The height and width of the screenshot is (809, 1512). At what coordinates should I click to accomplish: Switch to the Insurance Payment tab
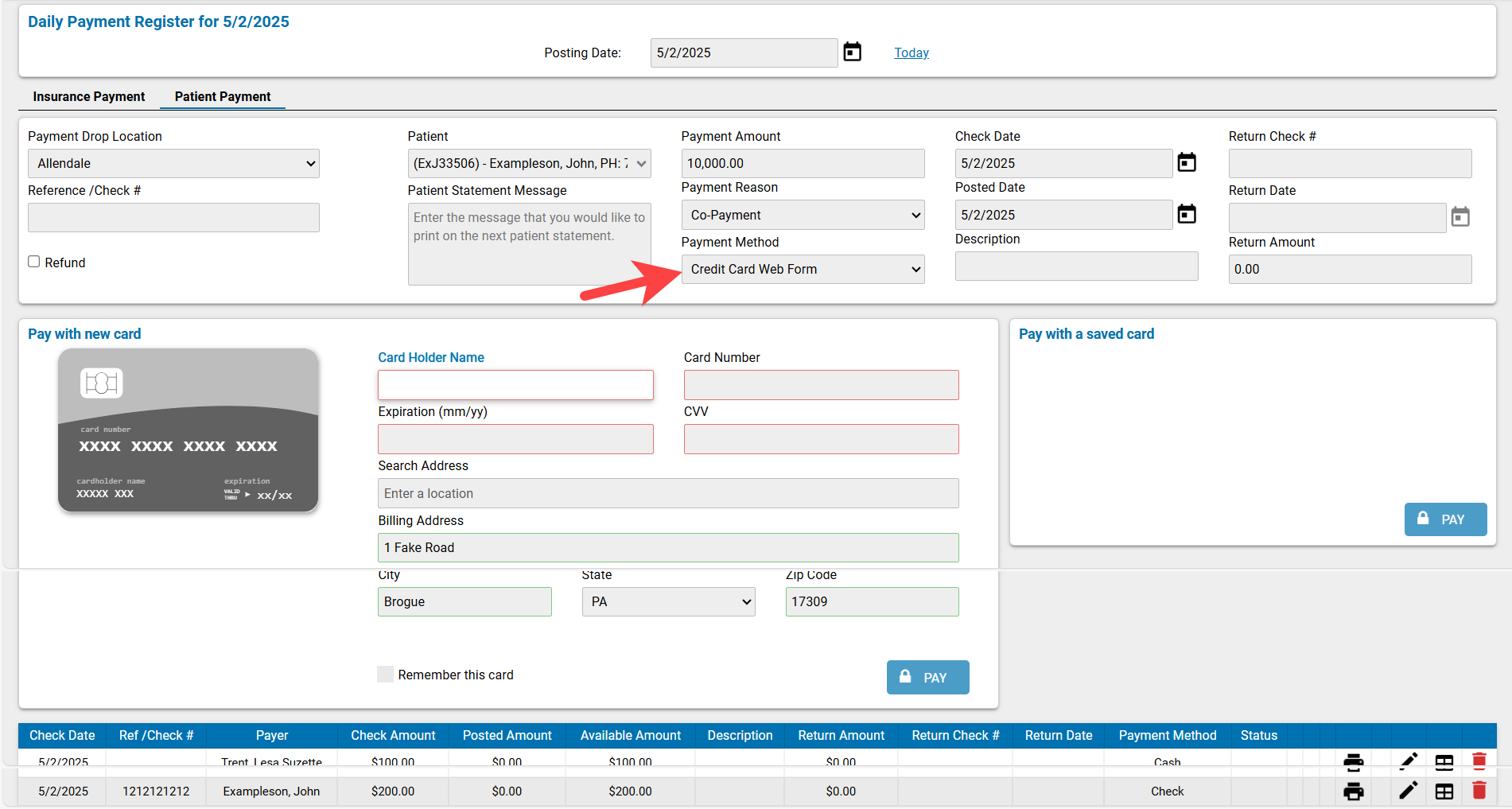[x=88, y=96]
